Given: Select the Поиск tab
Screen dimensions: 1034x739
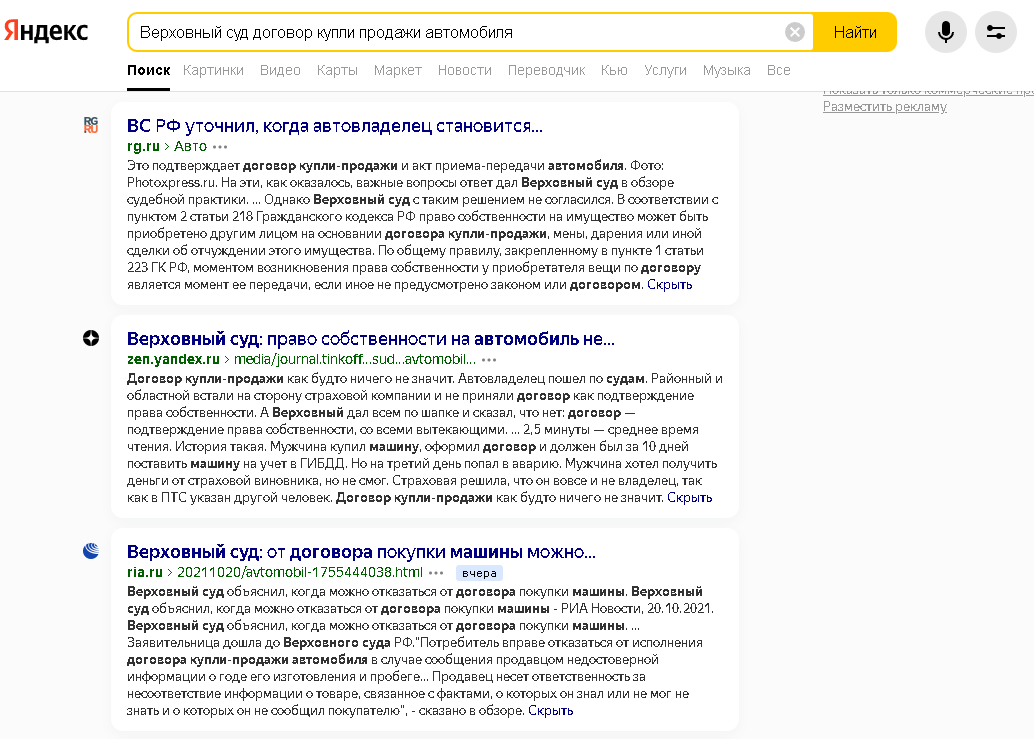Looking at the screenshot, I should (148, 70).
